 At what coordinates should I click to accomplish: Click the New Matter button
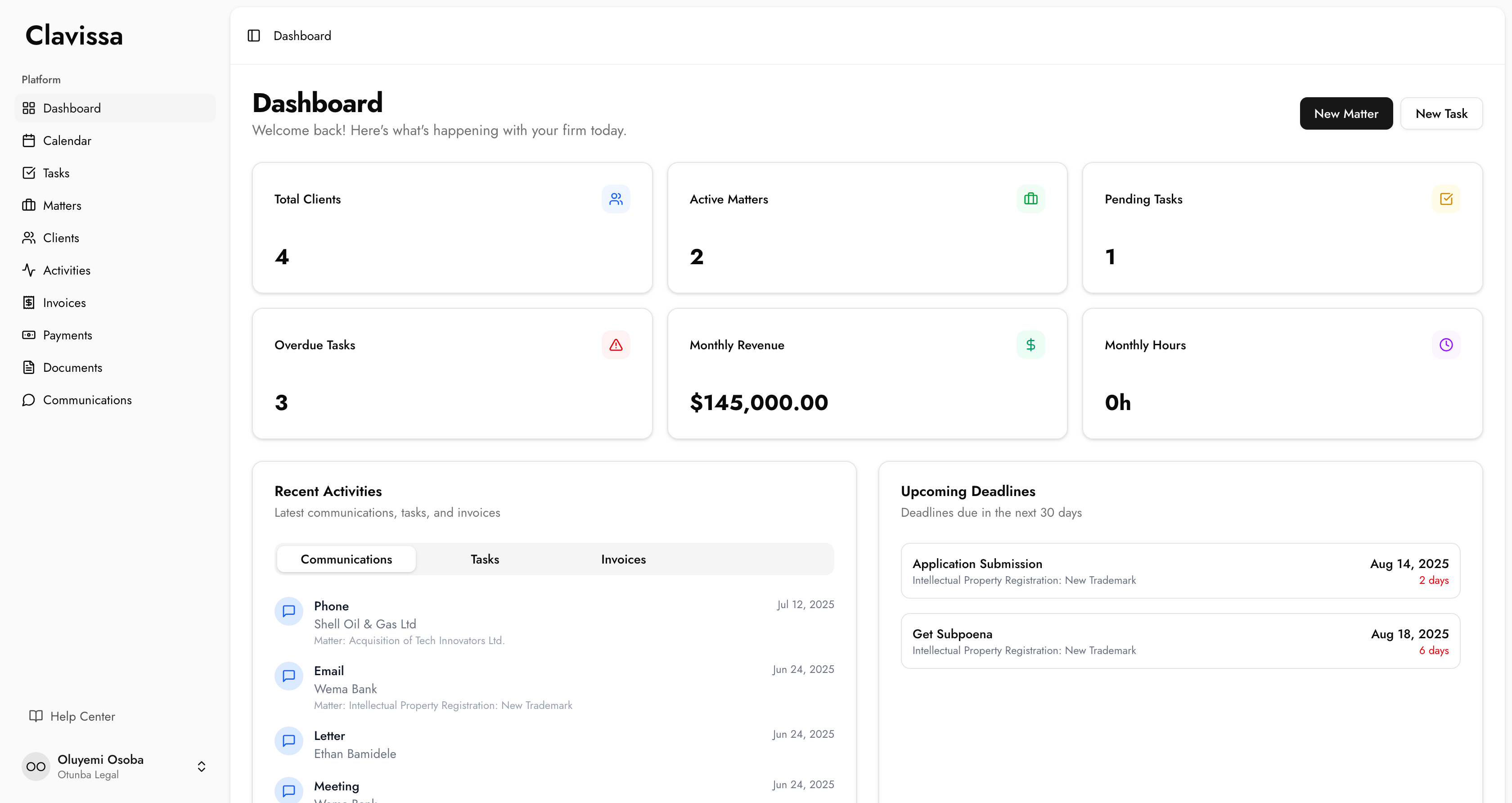coord(1346,114)
